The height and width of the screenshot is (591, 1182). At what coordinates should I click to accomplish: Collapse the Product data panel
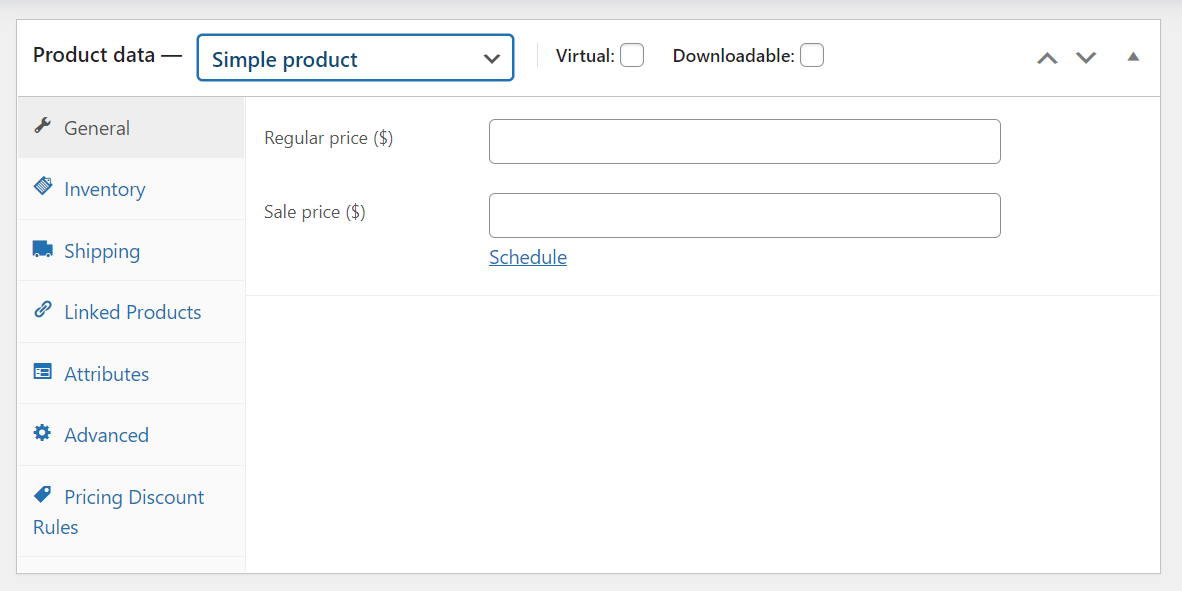(x=1133, y=57)
